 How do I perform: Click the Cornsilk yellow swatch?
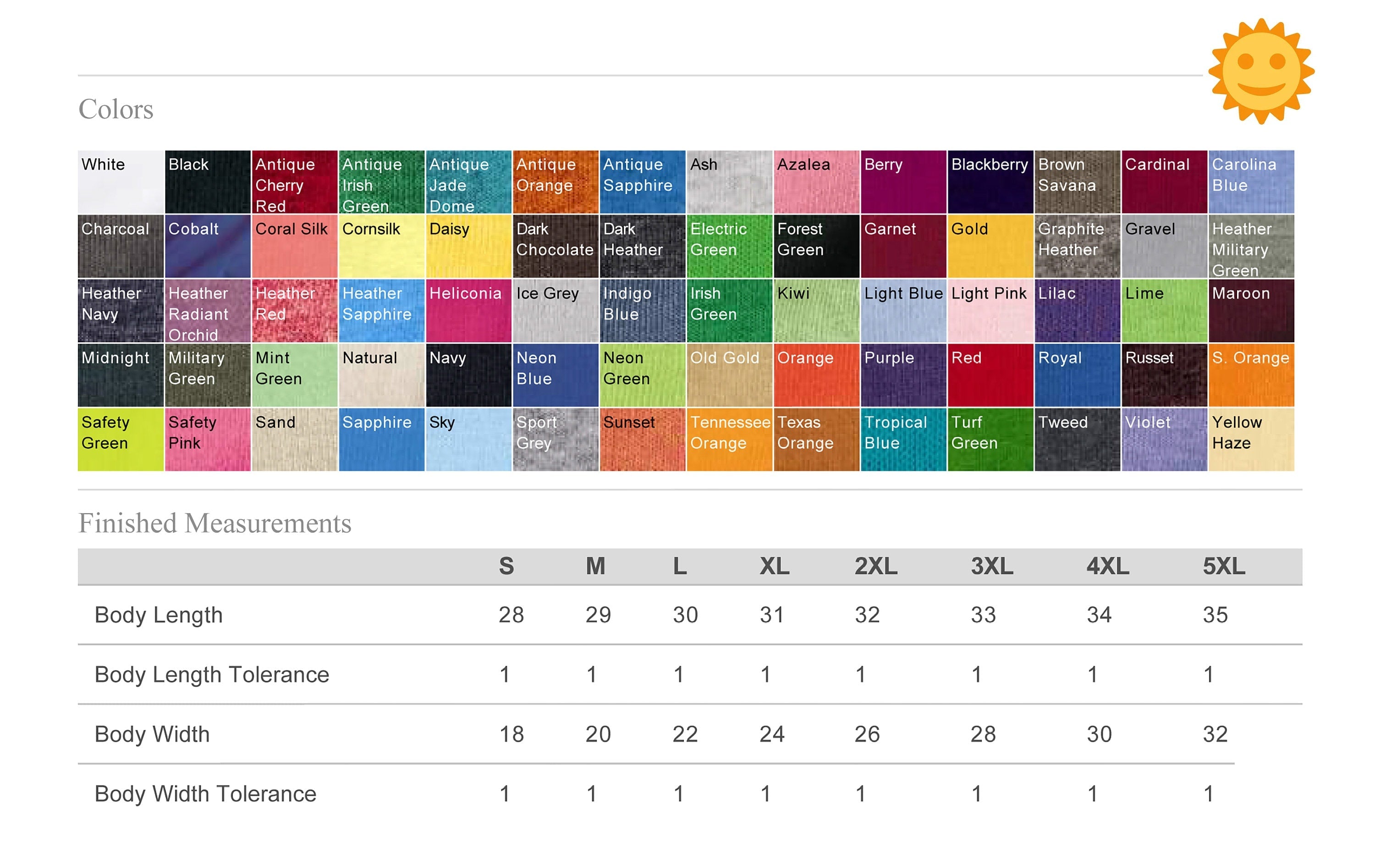point(381,246)
